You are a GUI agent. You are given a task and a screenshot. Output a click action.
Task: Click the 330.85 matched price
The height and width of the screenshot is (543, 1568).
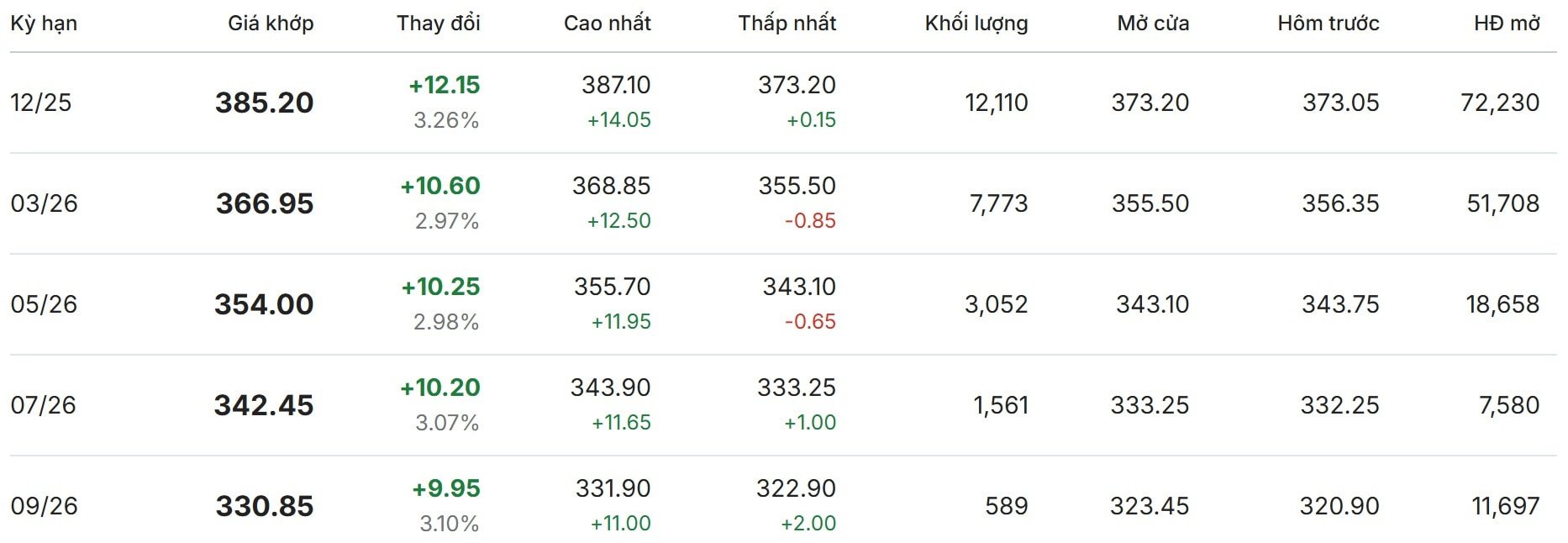[x=265, y=506]
